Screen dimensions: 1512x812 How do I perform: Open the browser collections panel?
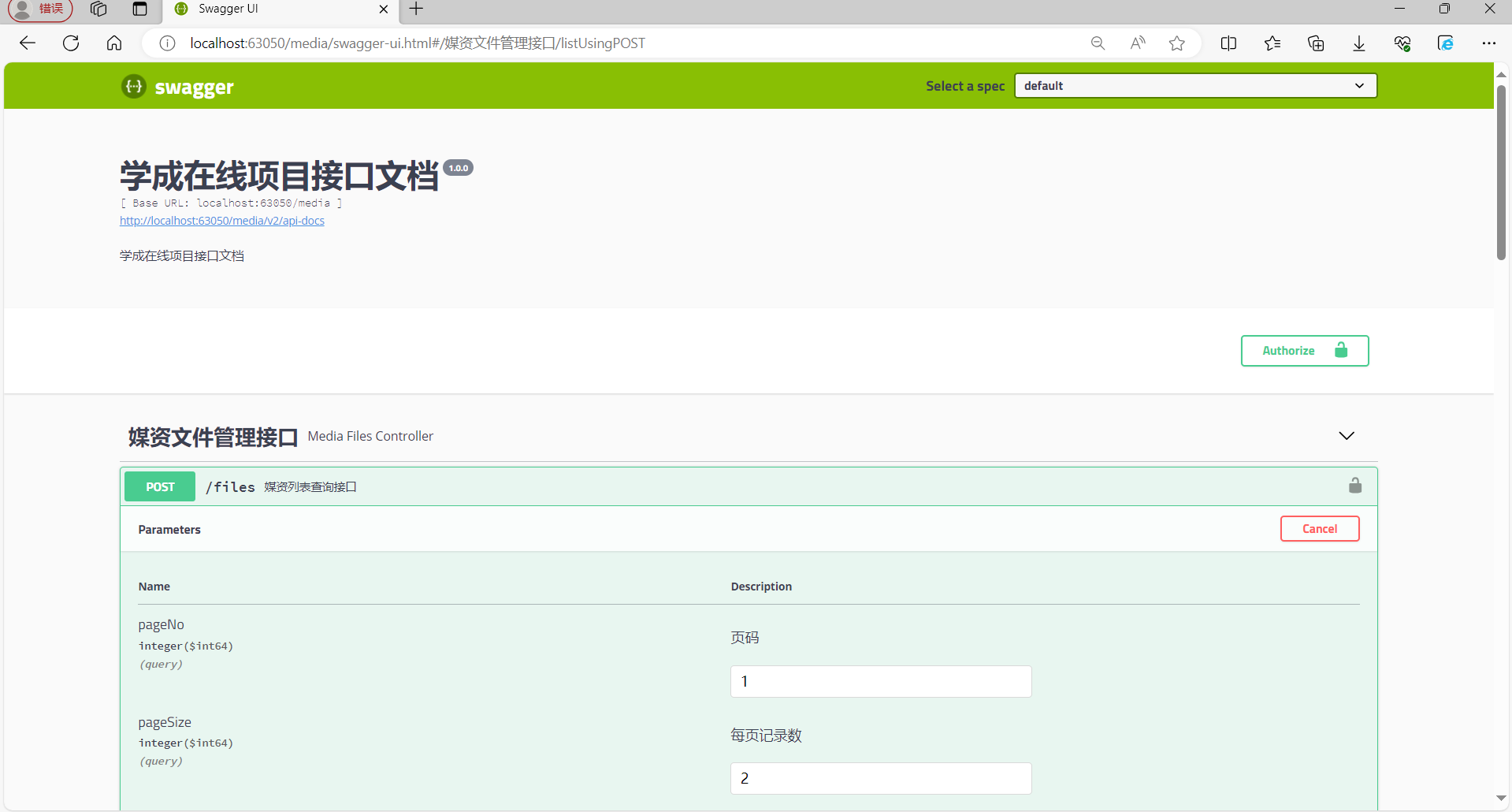coord(1316,43)
